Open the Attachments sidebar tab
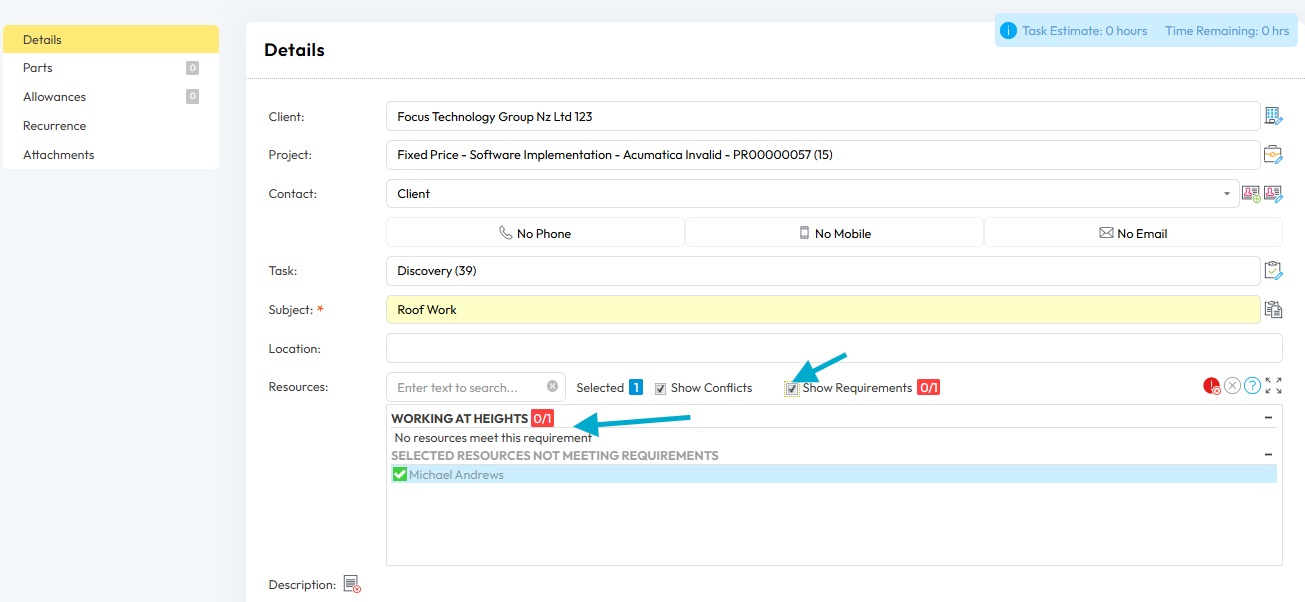Screen dimensions: 1305x602 click(x=111, y=155)
